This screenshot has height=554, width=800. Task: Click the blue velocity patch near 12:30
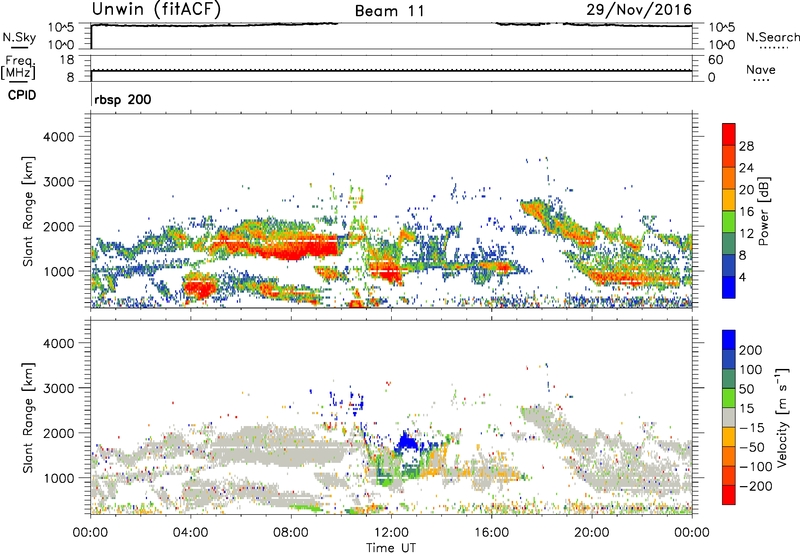pyautogui.click(x=408, y=442)
